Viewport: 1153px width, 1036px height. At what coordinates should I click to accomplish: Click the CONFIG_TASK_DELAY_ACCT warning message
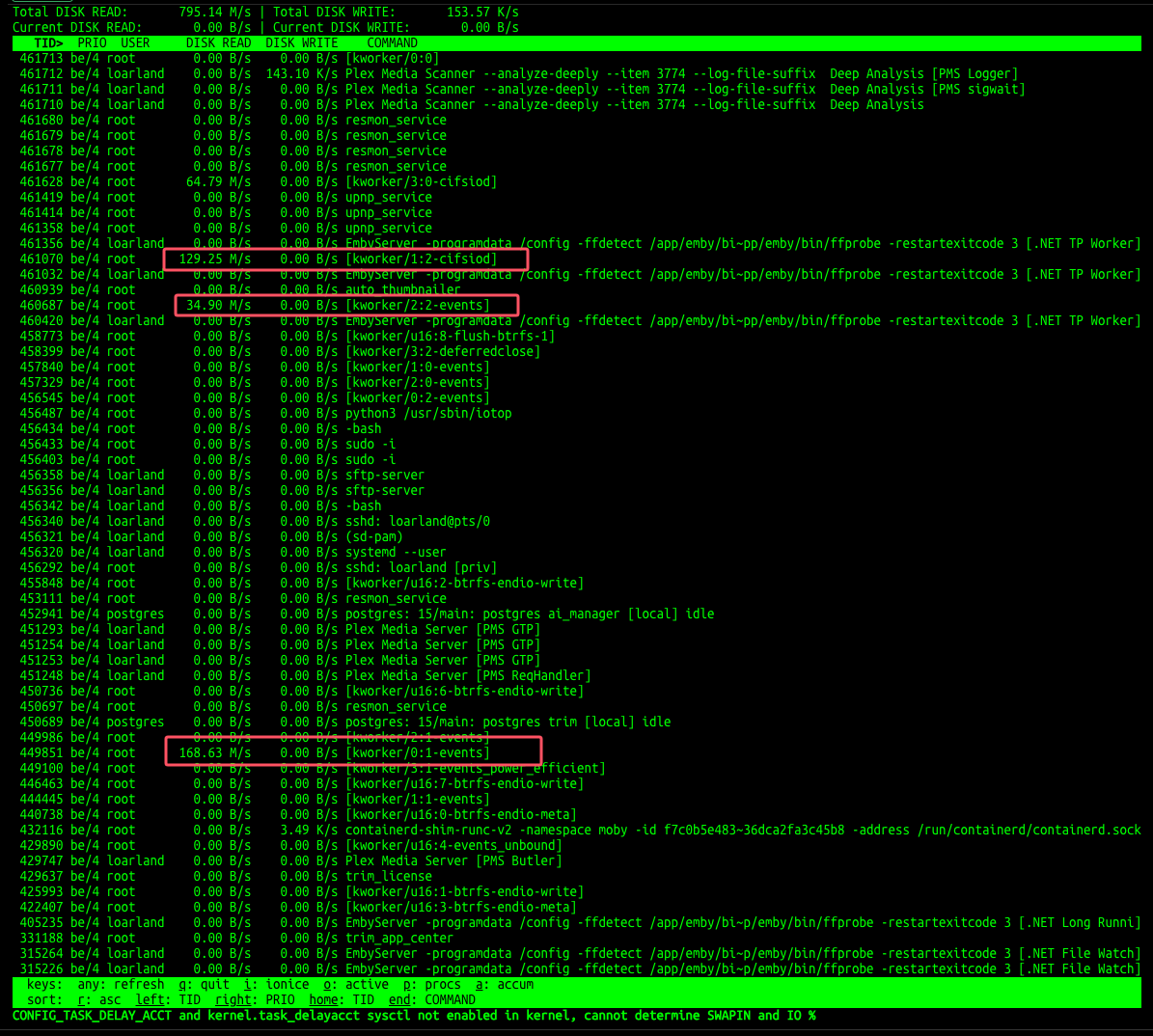414,1016
